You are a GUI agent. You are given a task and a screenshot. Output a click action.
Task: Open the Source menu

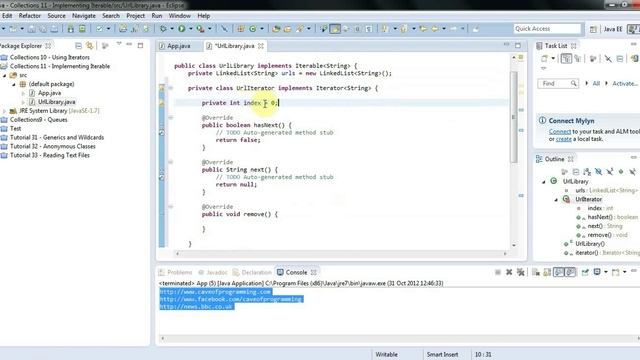(56, 16)
